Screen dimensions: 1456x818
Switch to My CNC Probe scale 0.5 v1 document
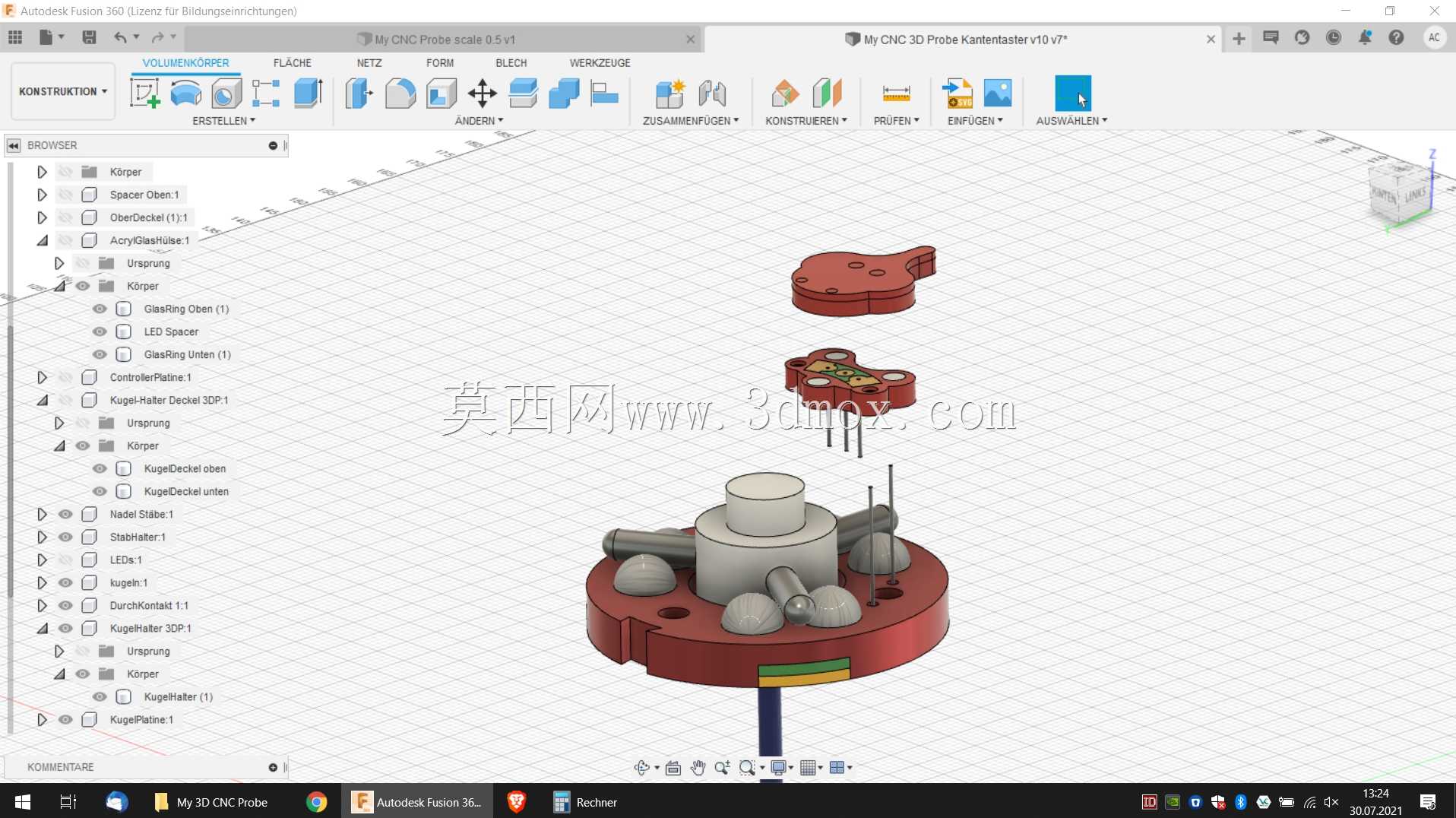pyautogui.click(x=445, y=40)
